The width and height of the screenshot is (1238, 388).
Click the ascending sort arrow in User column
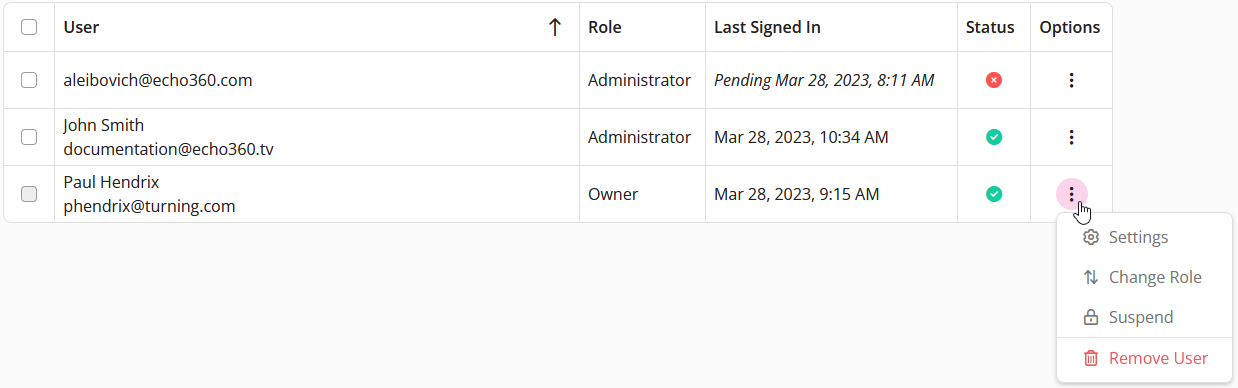(x=555, y=28)
